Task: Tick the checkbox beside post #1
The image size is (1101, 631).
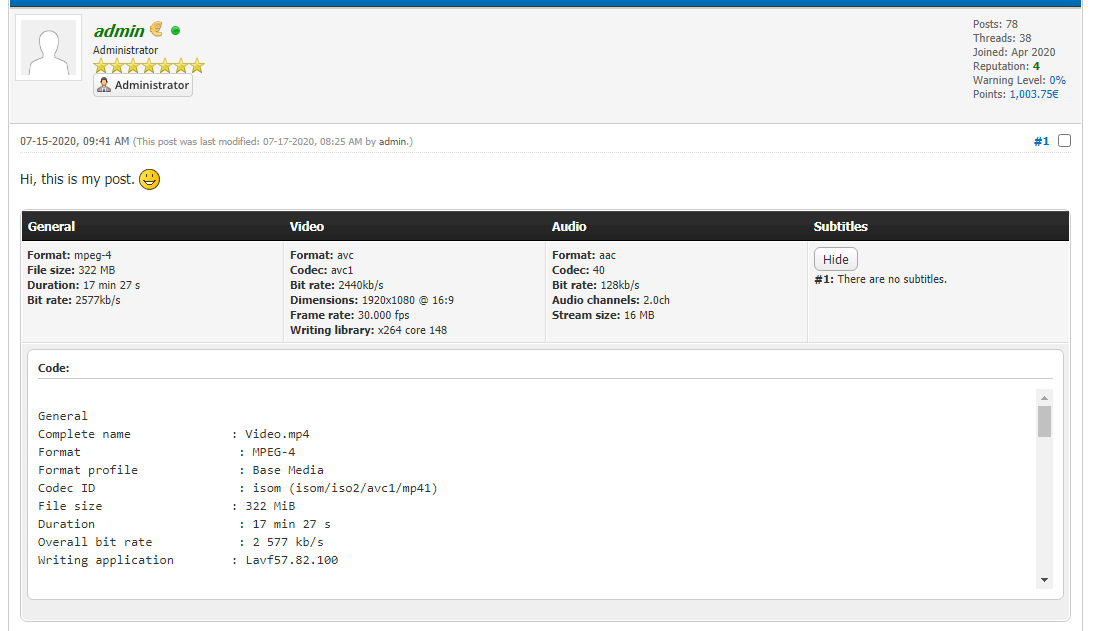Action: coord(1064,141)
